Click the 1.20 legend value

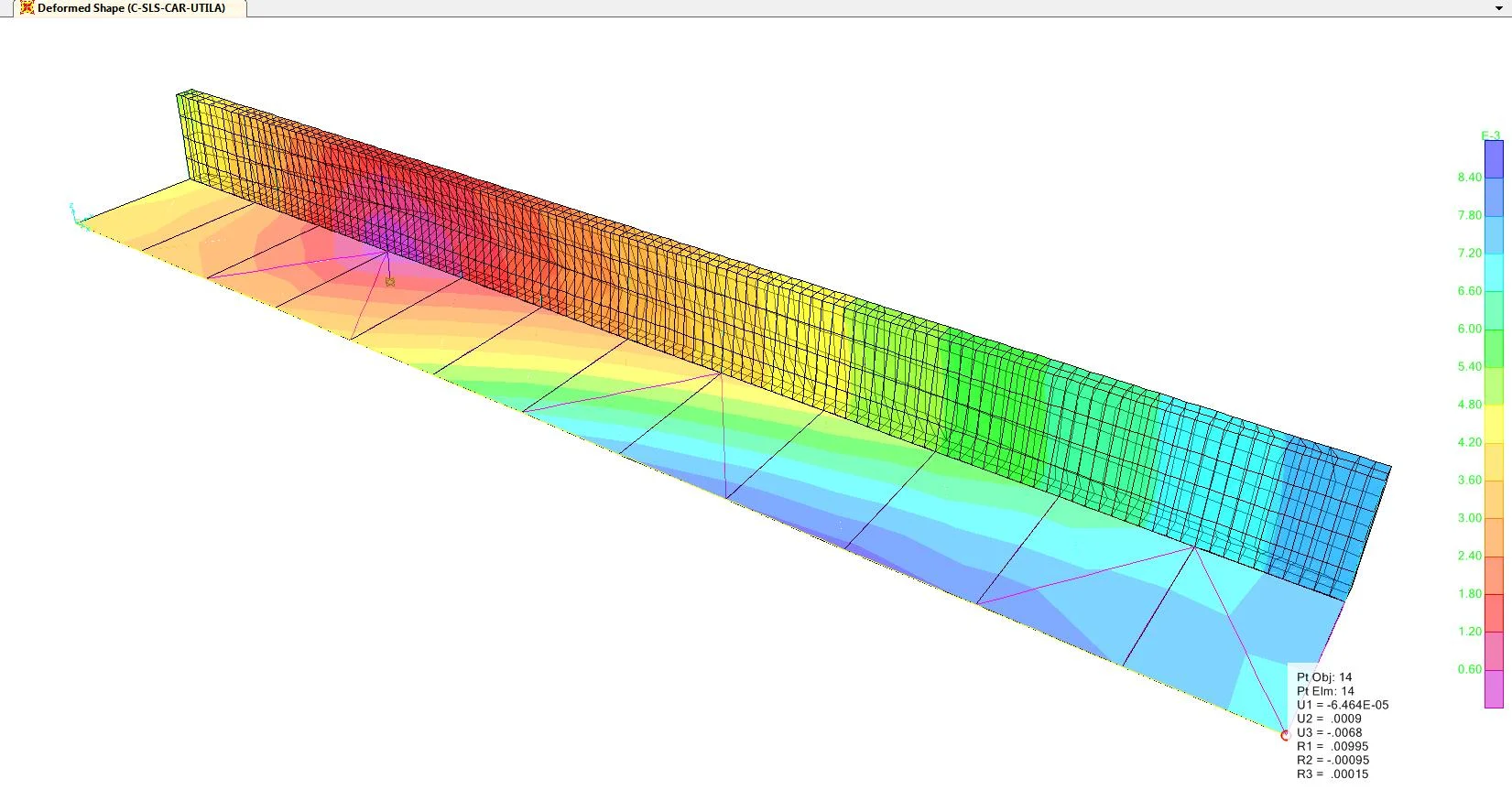point(1469,632)
